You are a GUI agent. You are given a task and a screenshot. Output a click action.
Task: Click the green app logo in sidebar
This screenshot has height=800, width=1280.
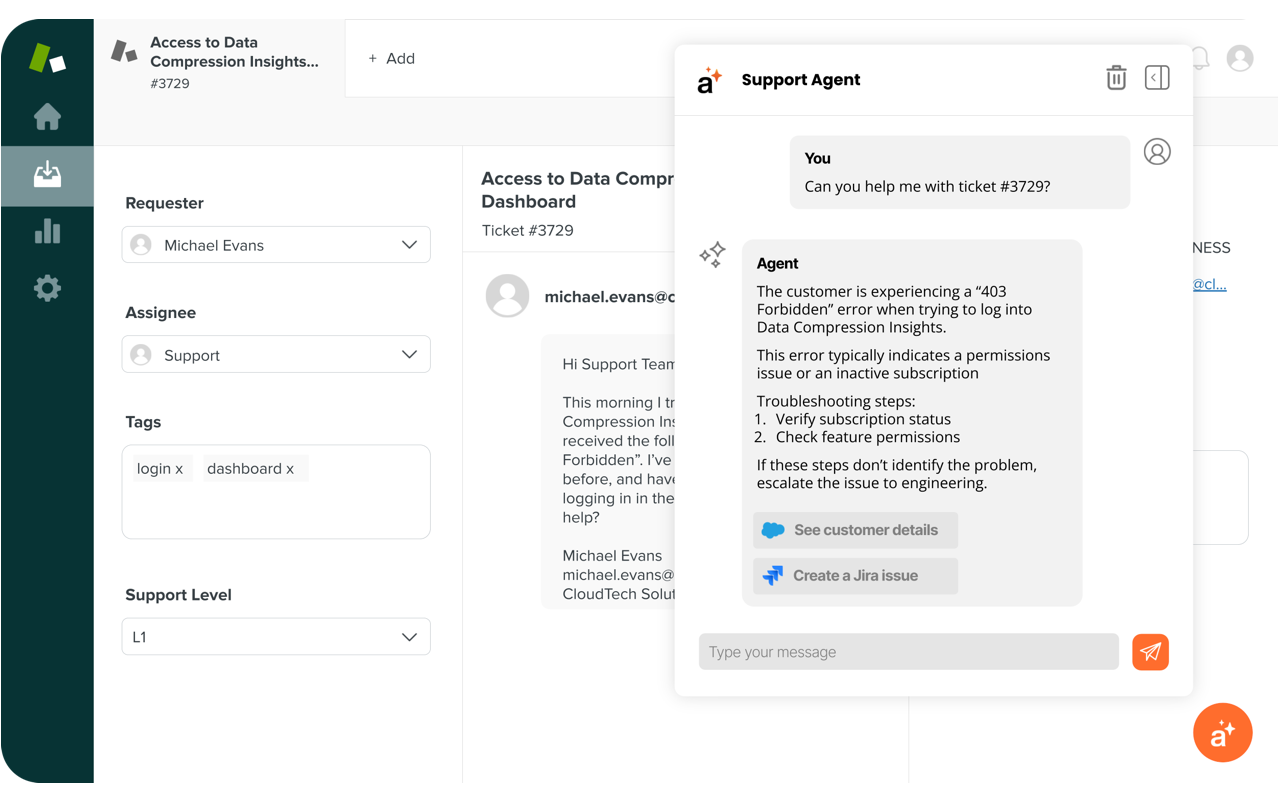46,58
